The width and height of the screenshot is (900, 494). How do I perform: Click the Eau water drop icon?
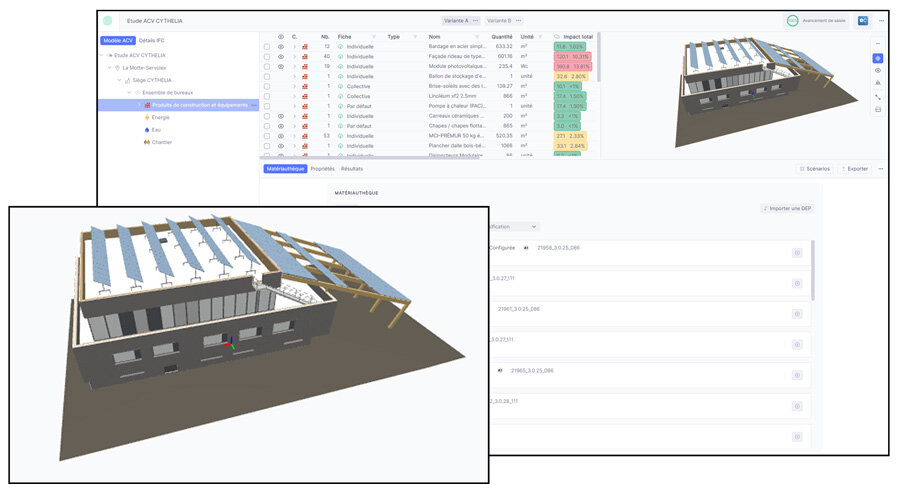click(146, 129)
